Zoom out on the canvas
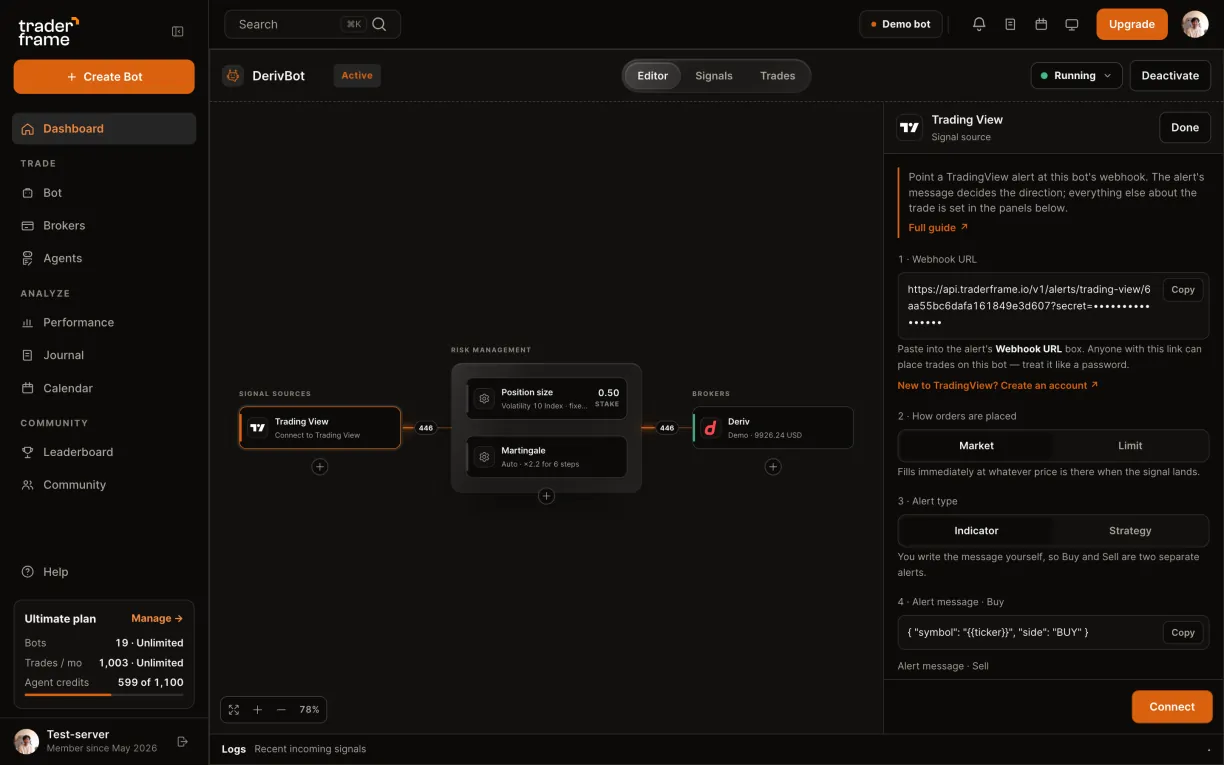The image size is (1224, 765). [x=281, y=709]
